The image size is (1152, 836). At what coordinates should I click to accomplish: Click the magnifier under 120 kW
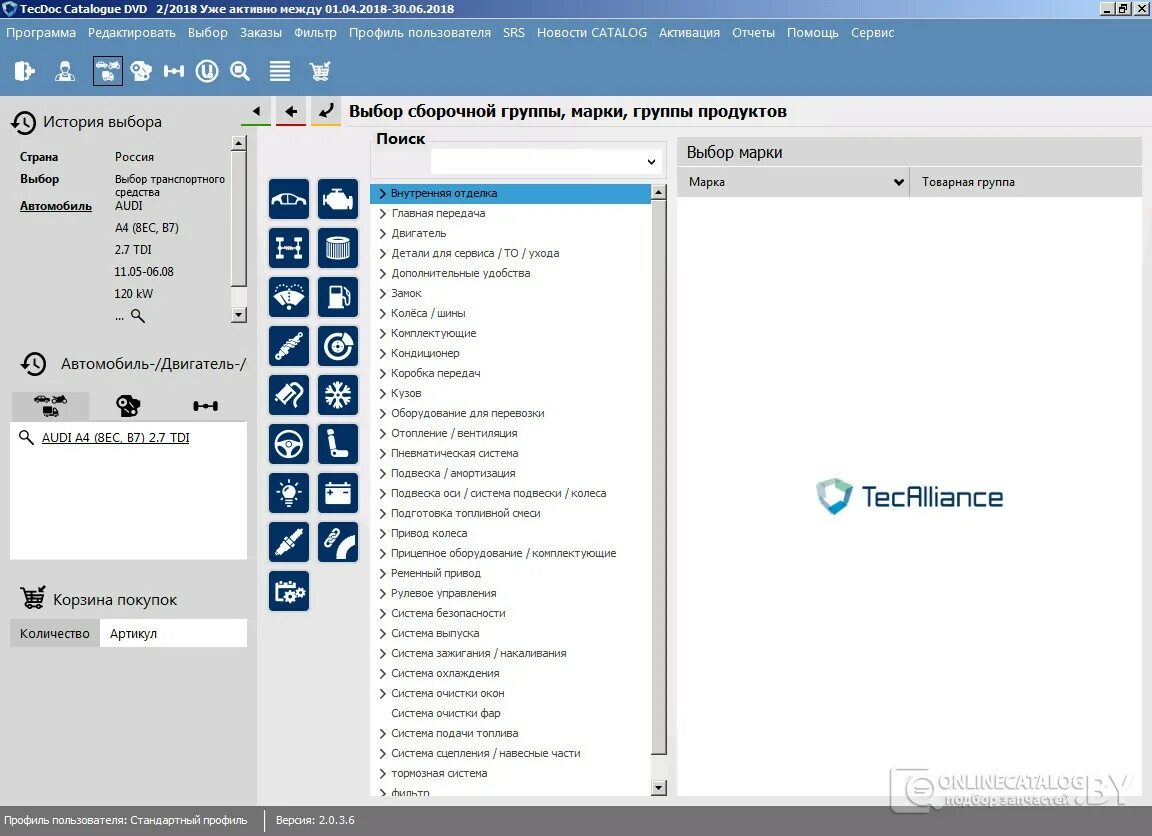click(x=137, y=316)
